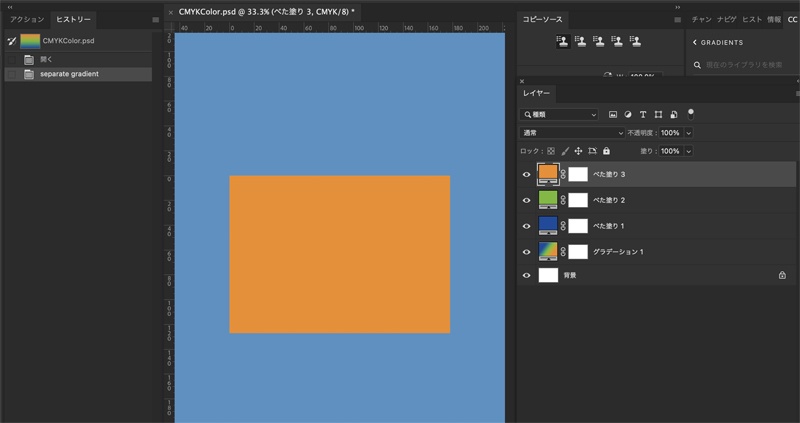
Task: Toggle the layer filtering on/off switch
Action: tap(691, 114)
